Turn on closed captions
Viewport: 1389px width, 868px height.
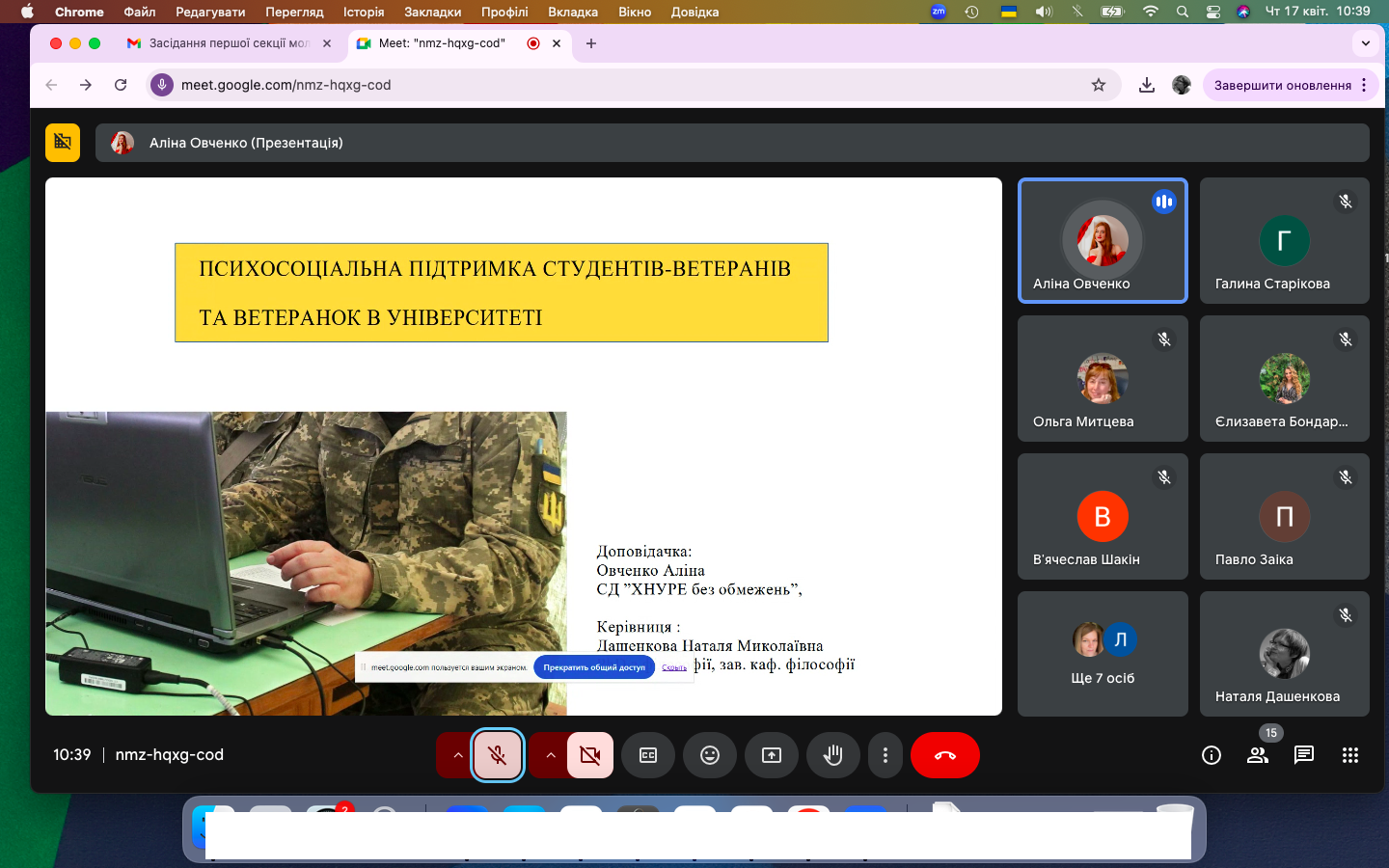coord(648,755)
